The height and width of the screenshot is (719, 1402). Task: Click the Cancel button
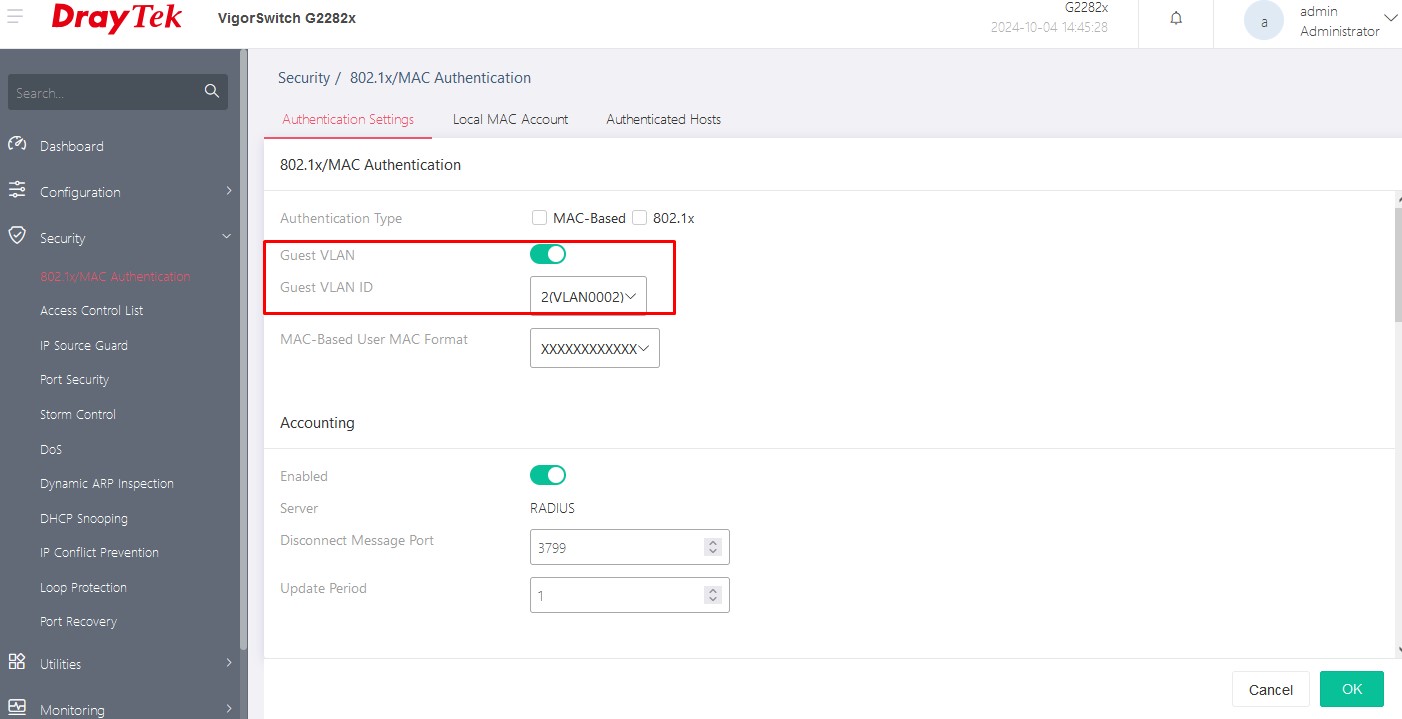pos(1270,689)
